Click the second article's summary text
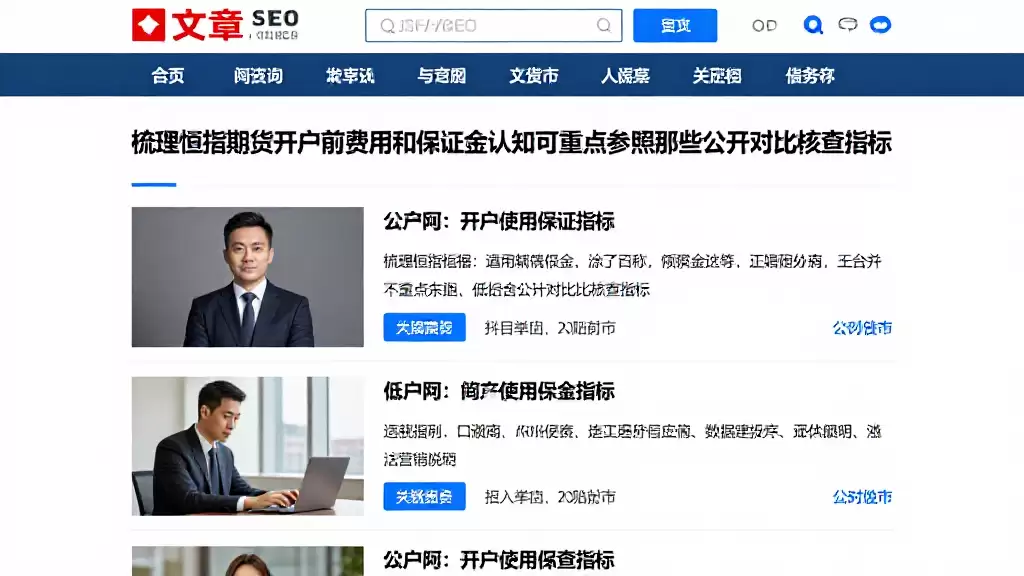The height and width of the screenshot is (576, 1024). tap(632, 445)
